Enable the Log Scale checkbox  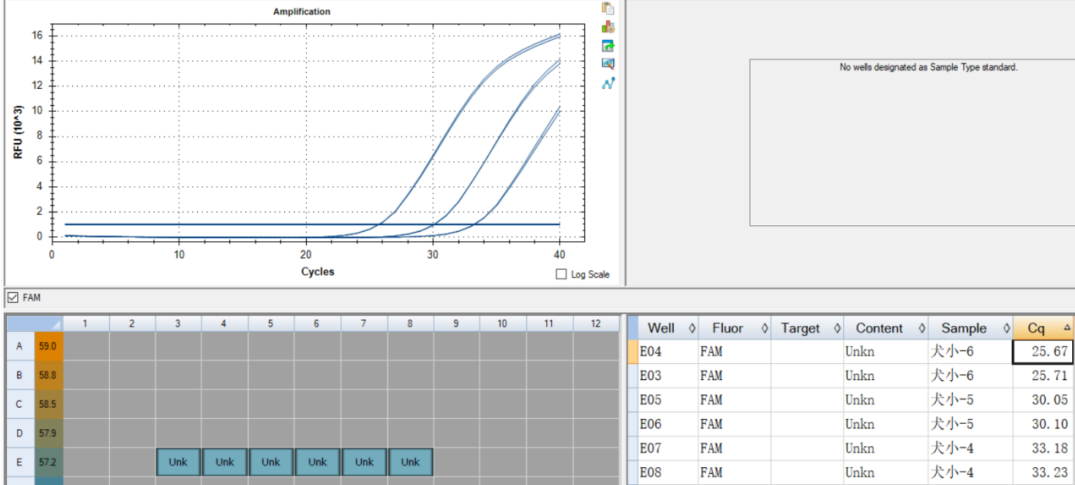pos(561,274)
